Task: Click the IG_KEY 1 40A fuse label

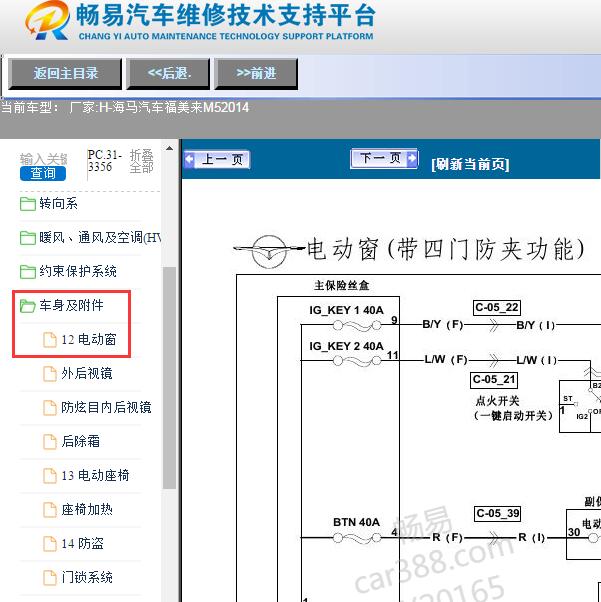Action: point(346,310)
